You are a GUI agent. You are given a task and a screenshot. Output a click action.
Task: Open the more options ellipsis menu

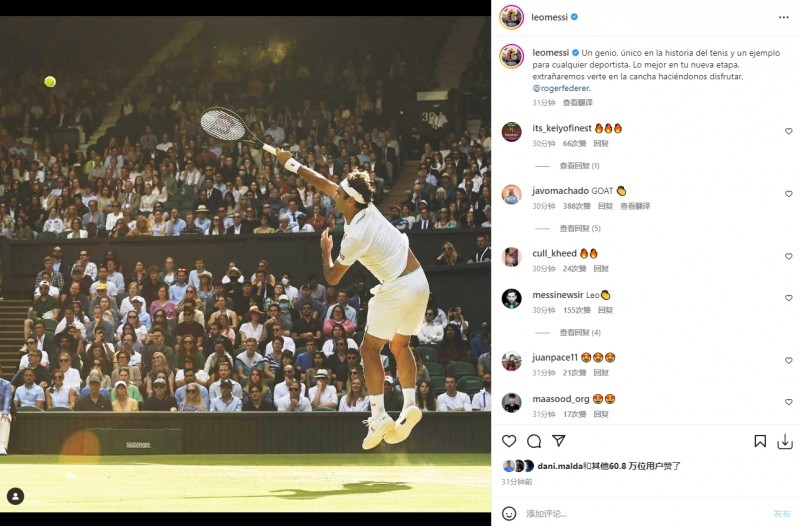click(784, 17)
